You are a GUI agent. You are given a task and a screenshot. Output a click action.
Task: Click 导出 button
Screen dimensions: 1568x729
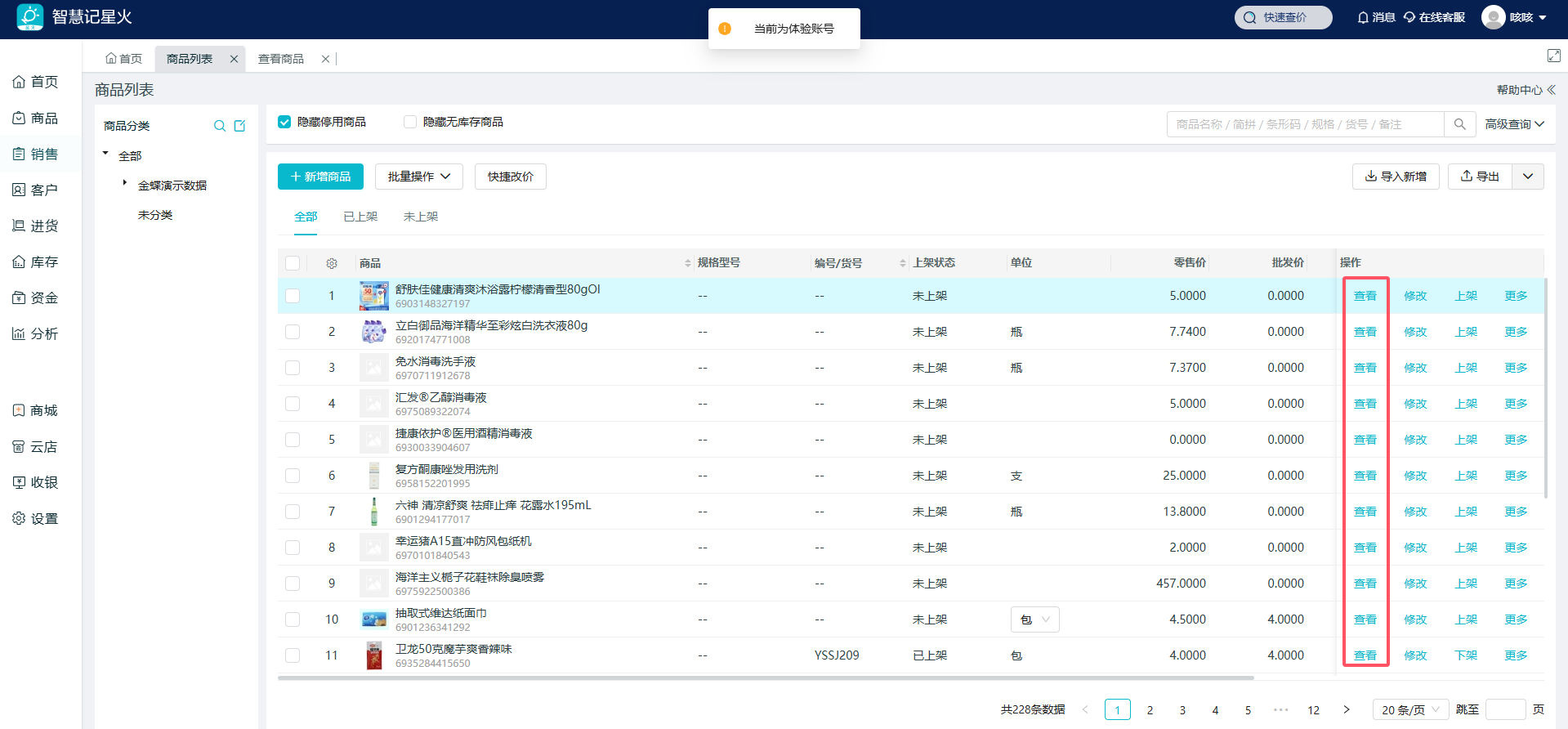click(x=1480, y=177)
